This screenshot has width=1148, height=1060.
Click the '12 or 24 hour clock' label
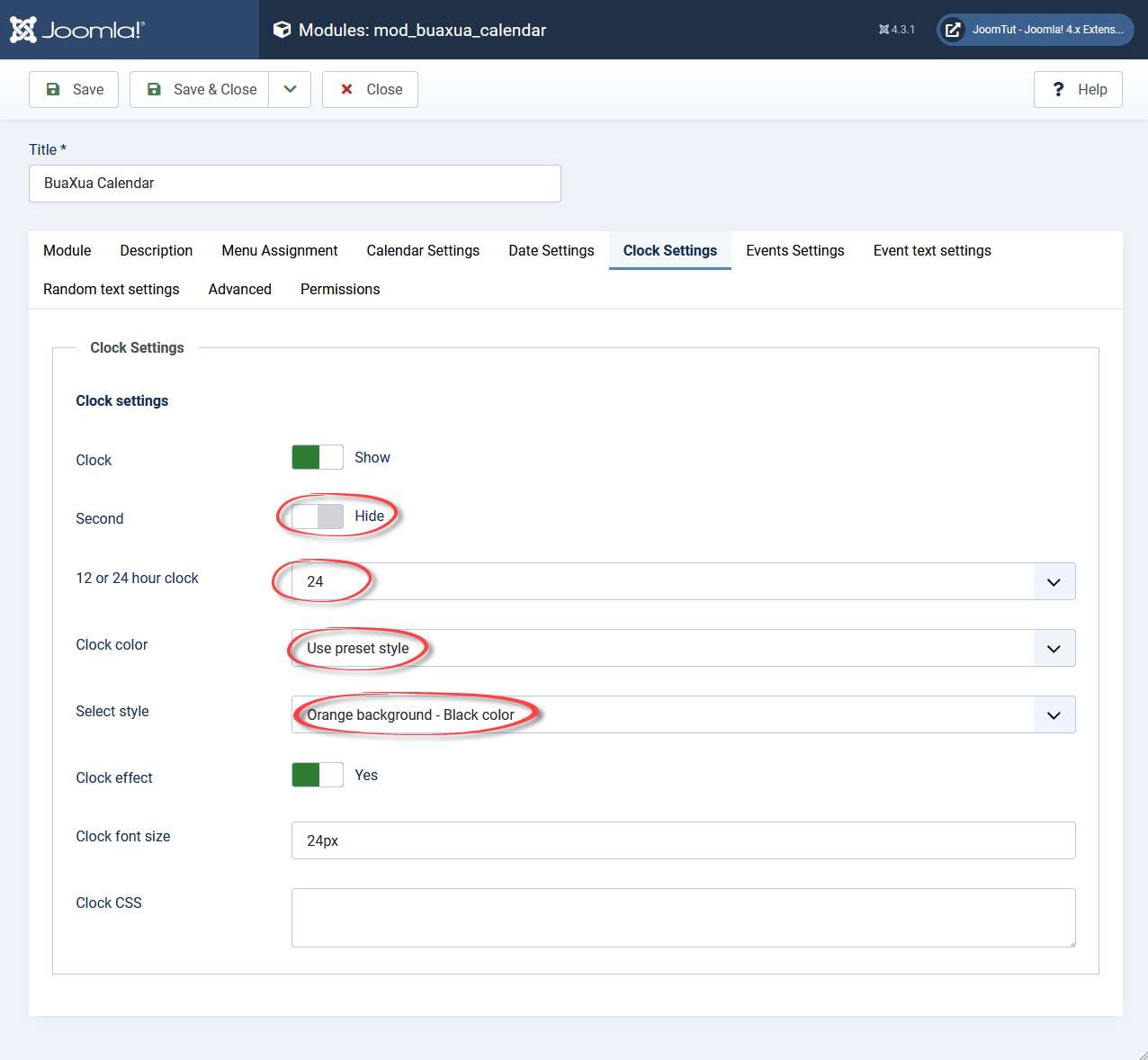pyautogui.click(x=137, y=578)
